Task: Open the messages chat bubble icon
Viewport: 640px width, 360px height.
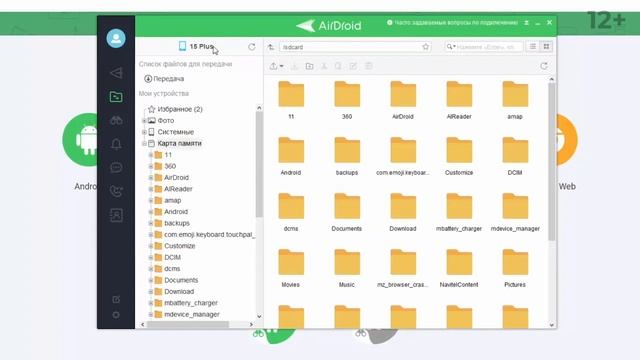Action: coord(116,167)
